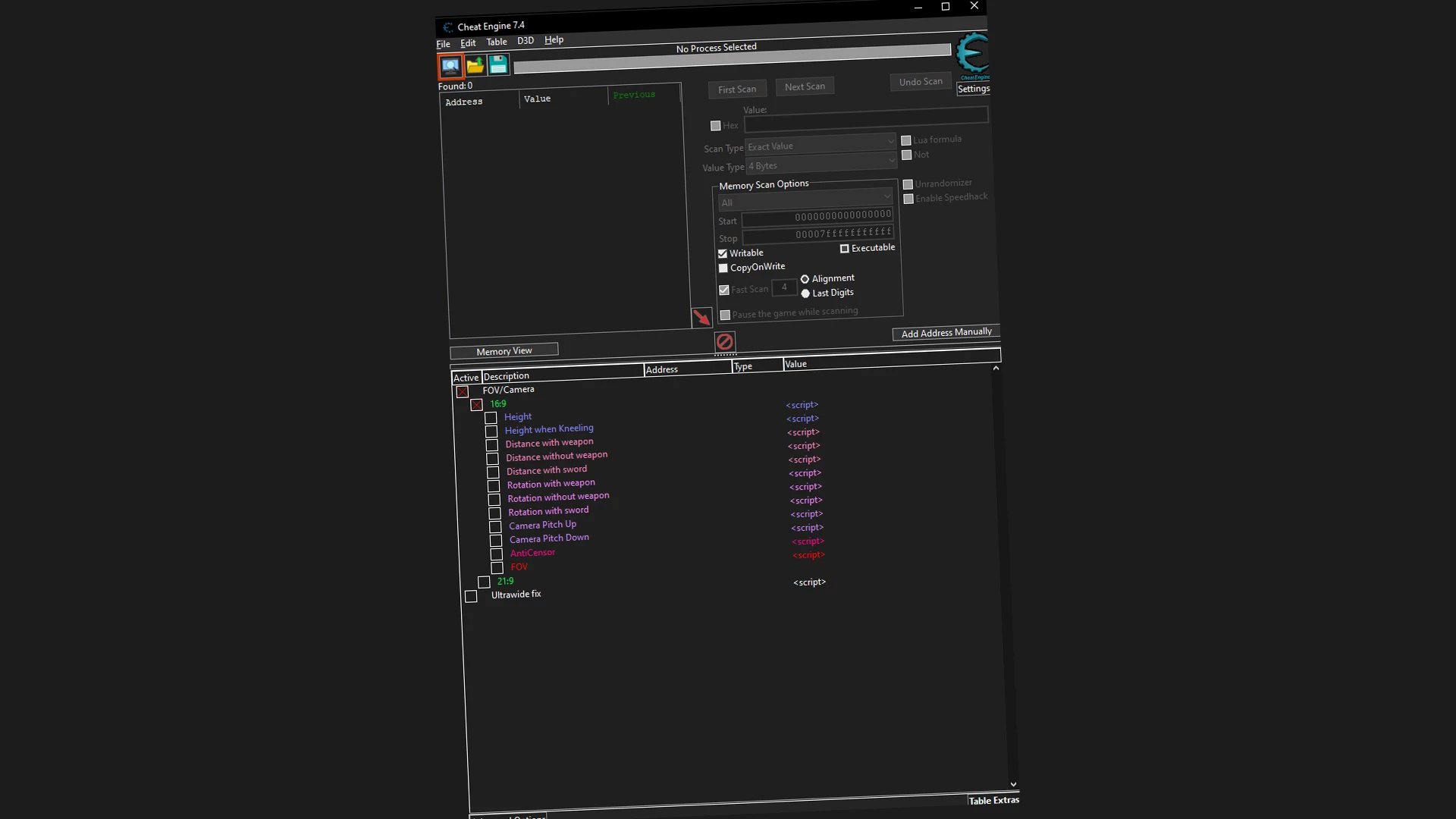The image size is (1456, 819).
Task: Click the open table folder icon
Action: click(475, 65)
